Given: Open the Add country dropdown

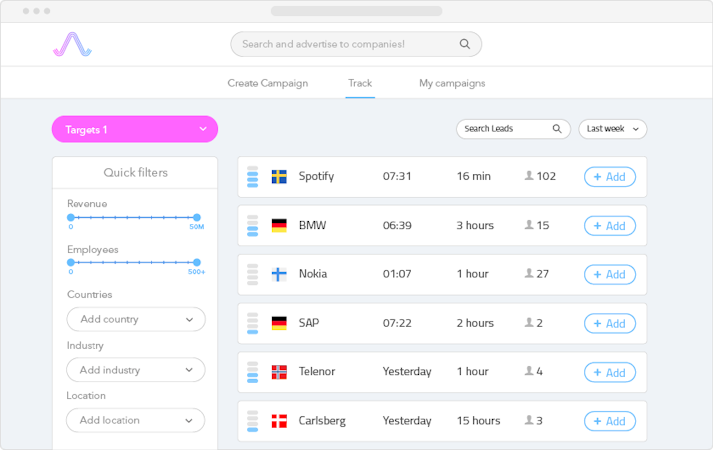Looking at the screenshot, I should point(136,319).
